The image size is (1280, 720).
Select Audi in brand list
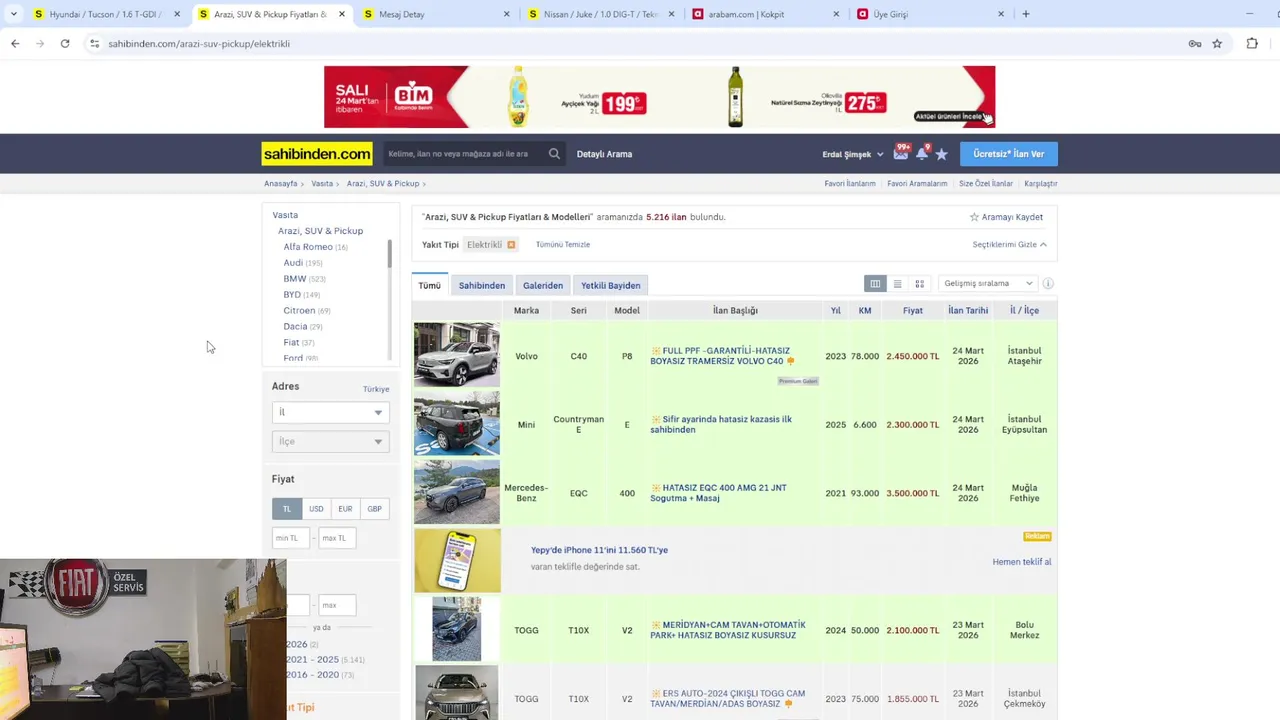point(293,263)
